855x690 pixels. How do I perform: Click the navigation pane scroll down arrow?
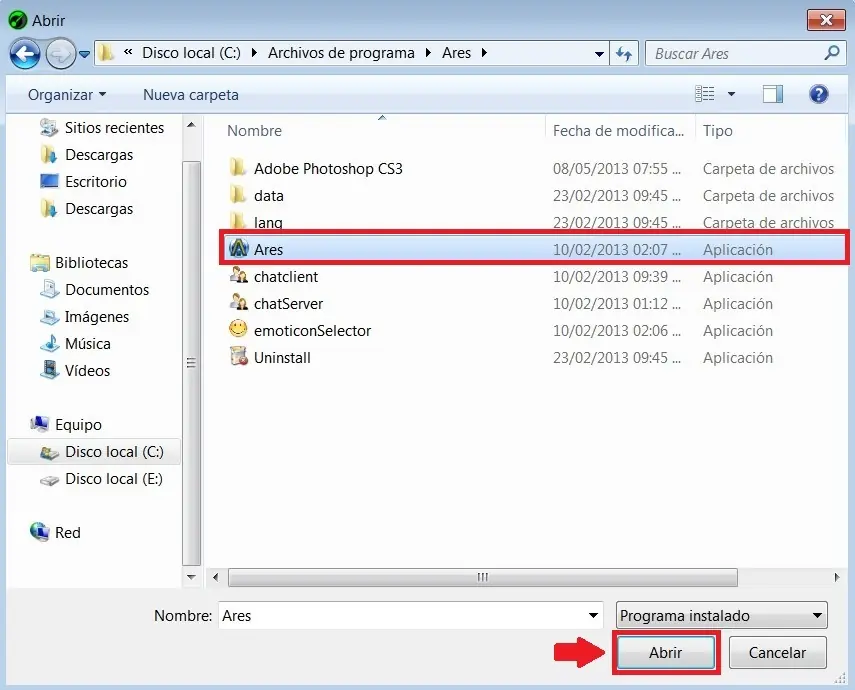pos(191,577)
